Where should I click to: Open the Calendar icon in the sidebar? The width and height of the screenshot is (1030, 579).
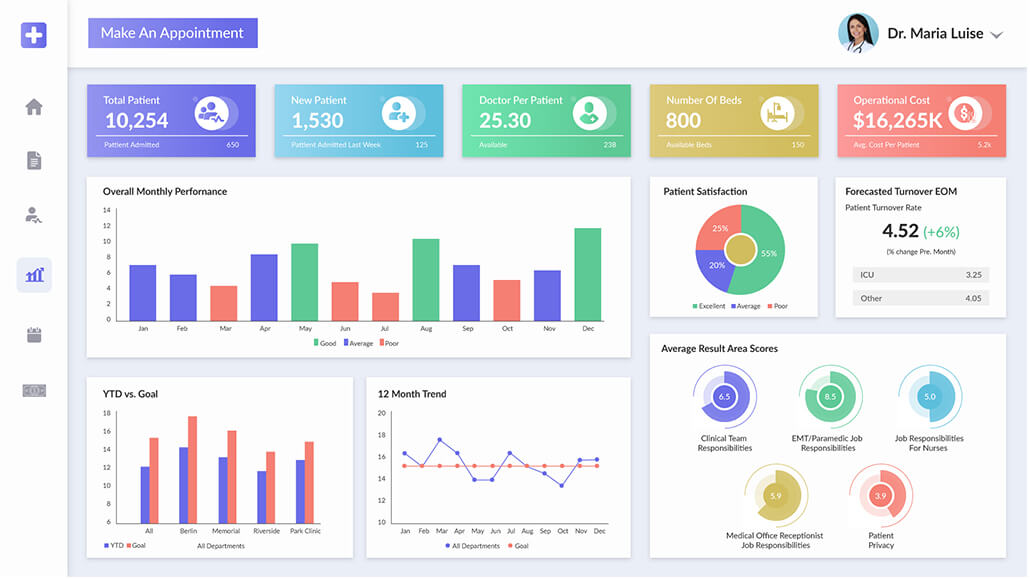pyautogui.click(x=33, y=336)
